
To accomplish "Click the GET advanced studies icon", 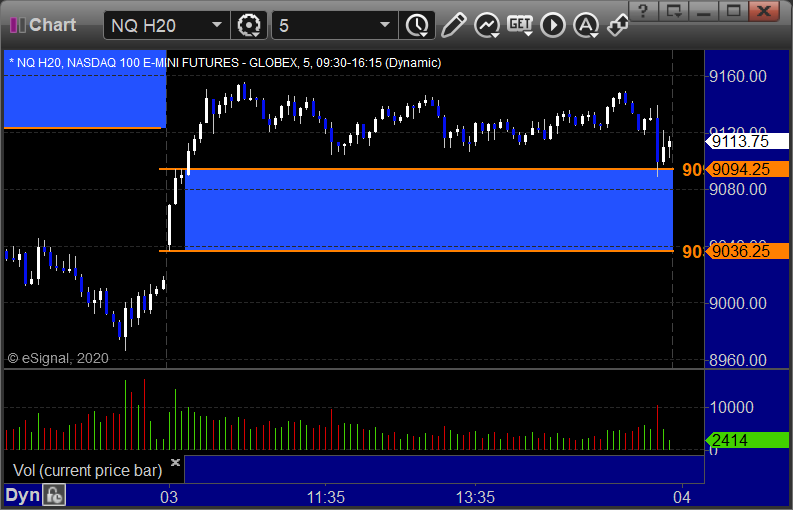I will click(520, 25).
